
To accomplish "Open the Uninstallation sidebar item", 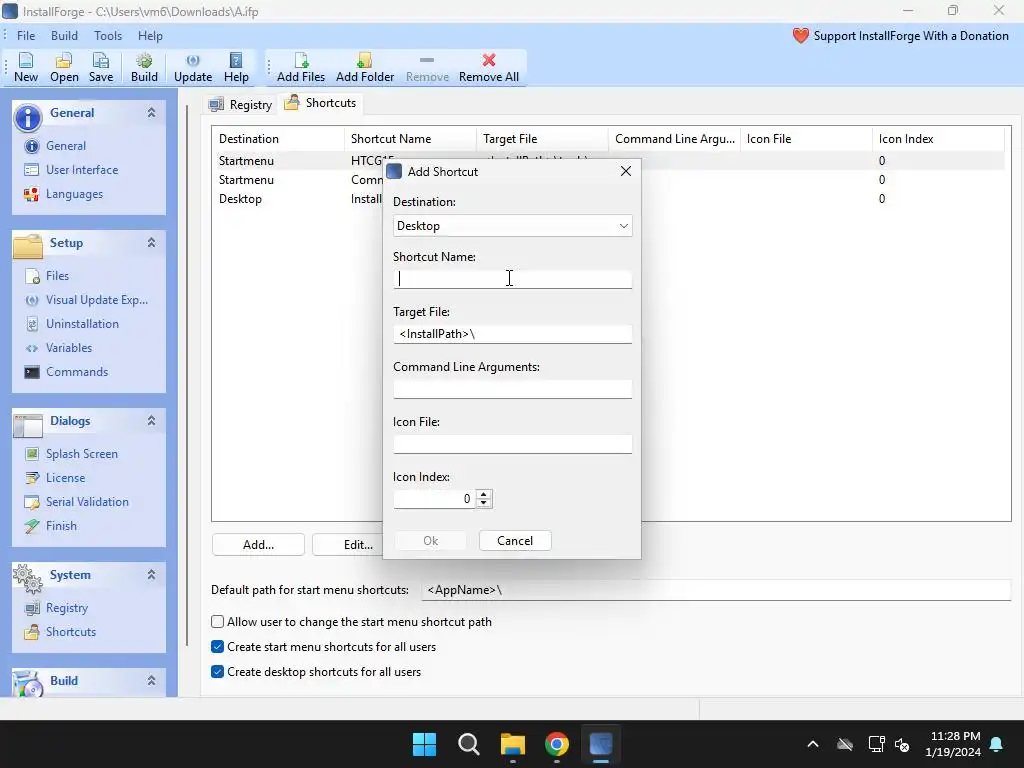I will point(82,324).
